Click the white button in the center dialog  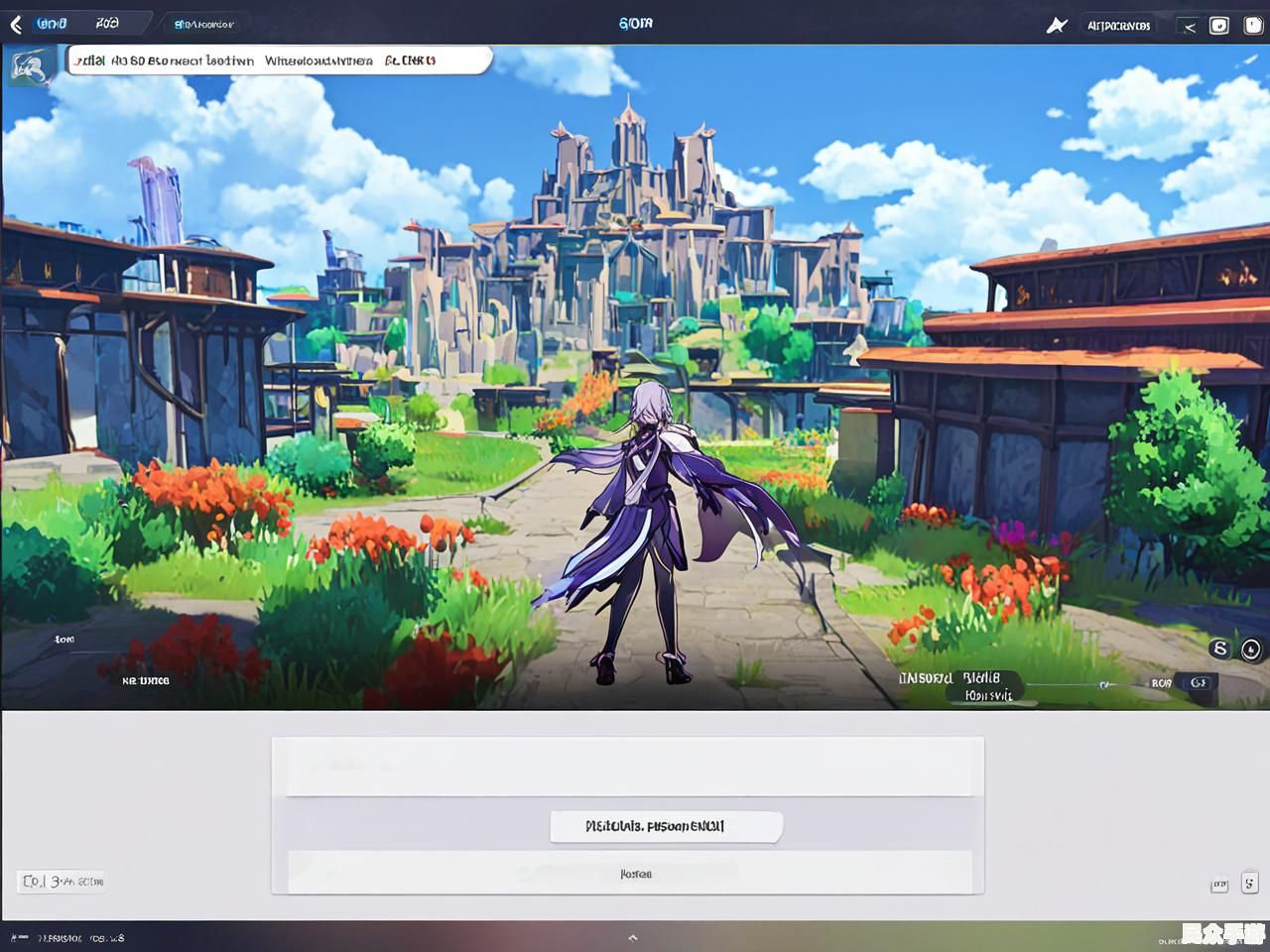tap(667, 826)
